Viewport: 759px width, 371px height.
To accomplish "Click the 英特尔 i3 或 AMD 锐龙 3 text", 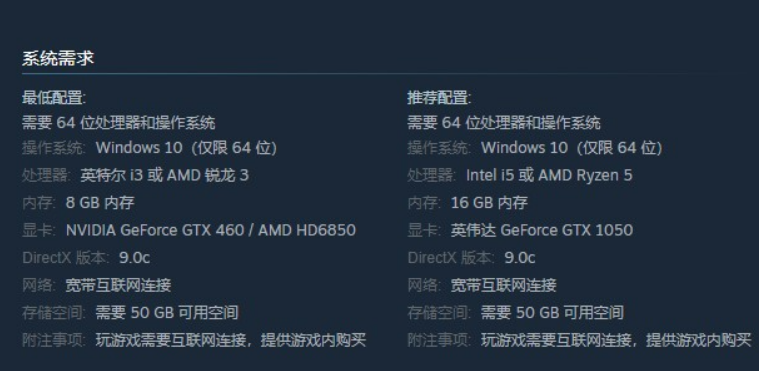I will (165, 175).
